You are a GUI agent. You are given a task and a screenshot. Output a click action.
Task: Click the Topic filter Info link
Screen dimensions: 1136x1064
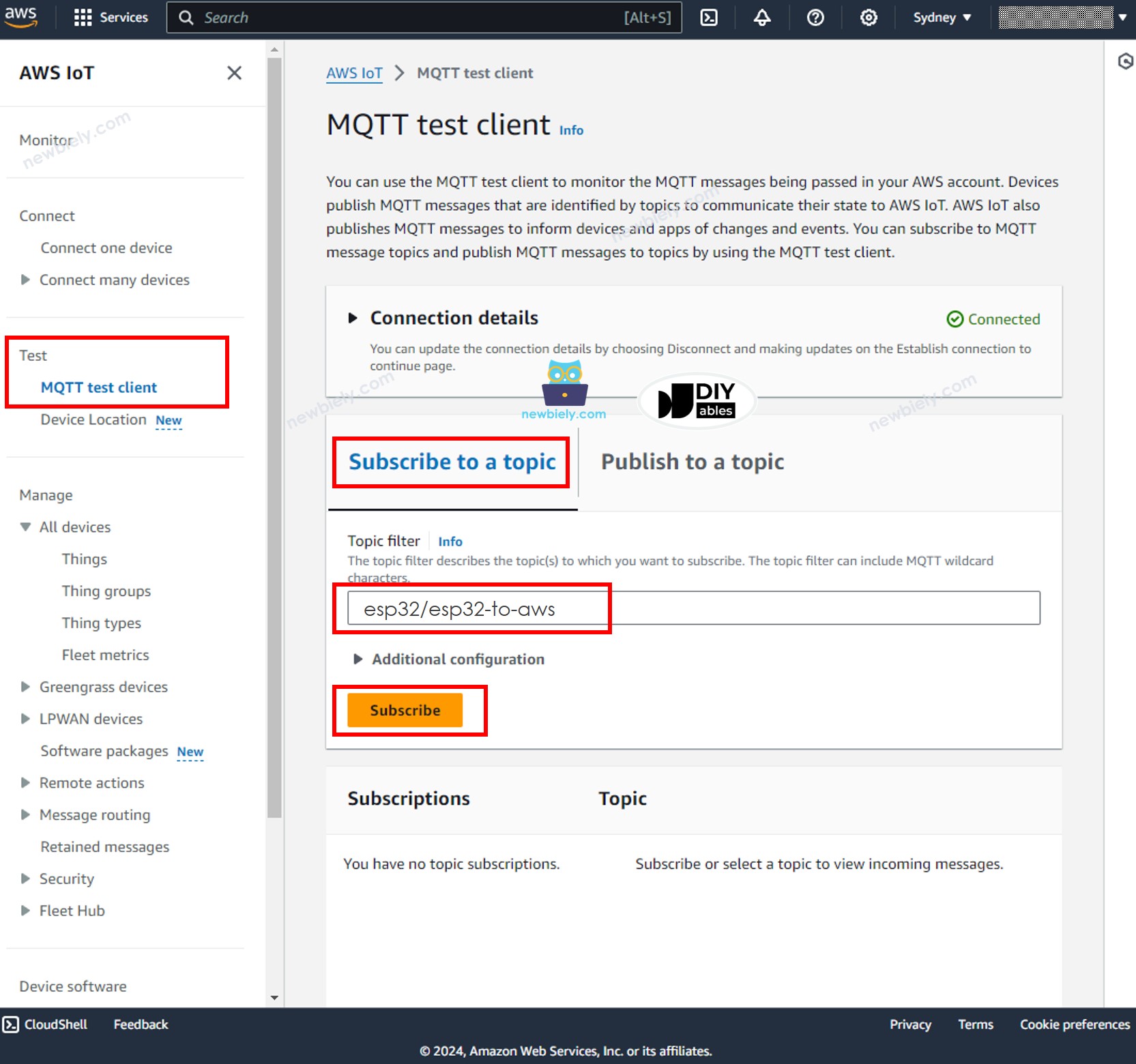click(x=450, y=541)
